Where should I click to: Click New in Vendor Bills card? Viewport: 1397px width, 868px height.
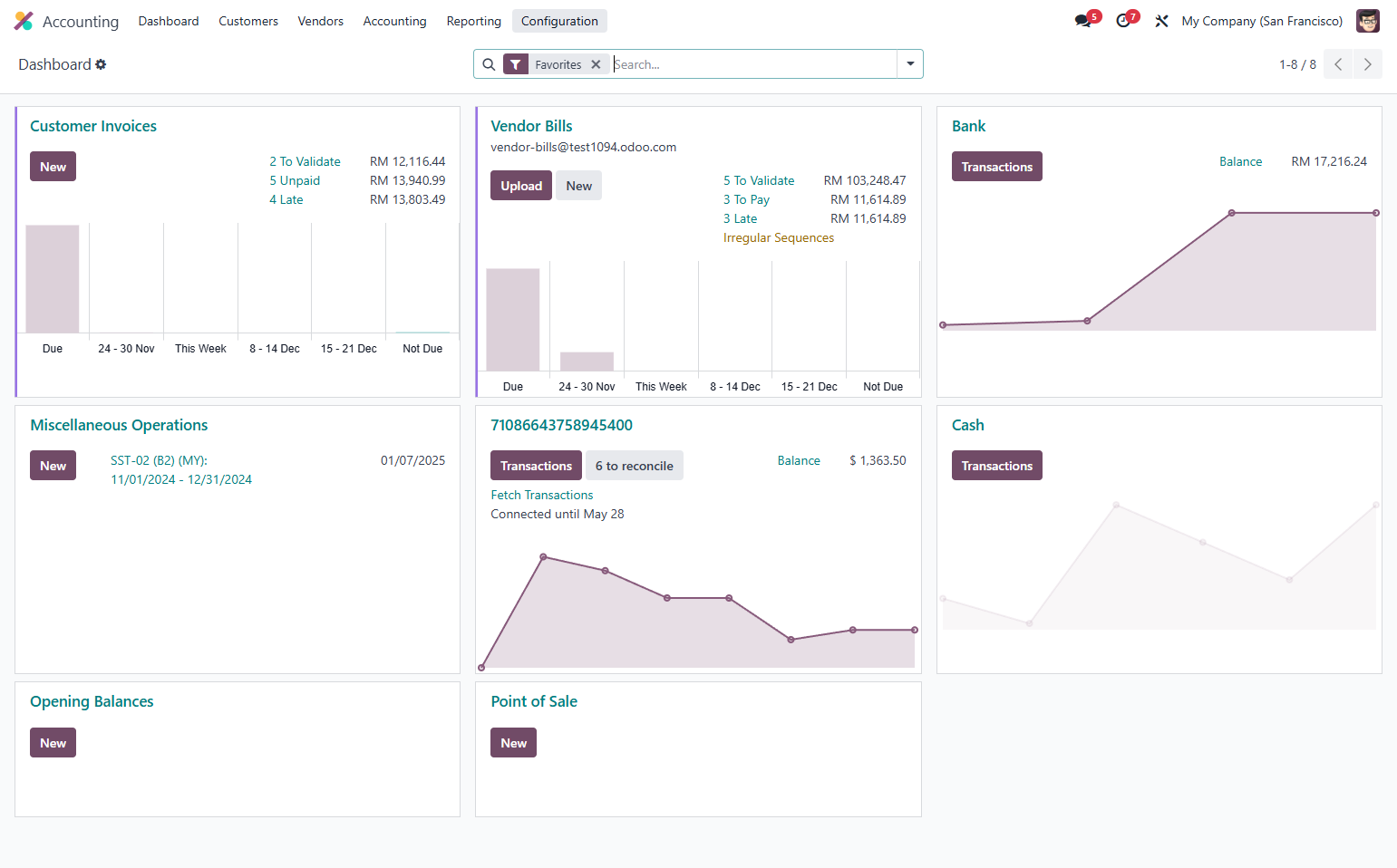[x=578, y=186]
